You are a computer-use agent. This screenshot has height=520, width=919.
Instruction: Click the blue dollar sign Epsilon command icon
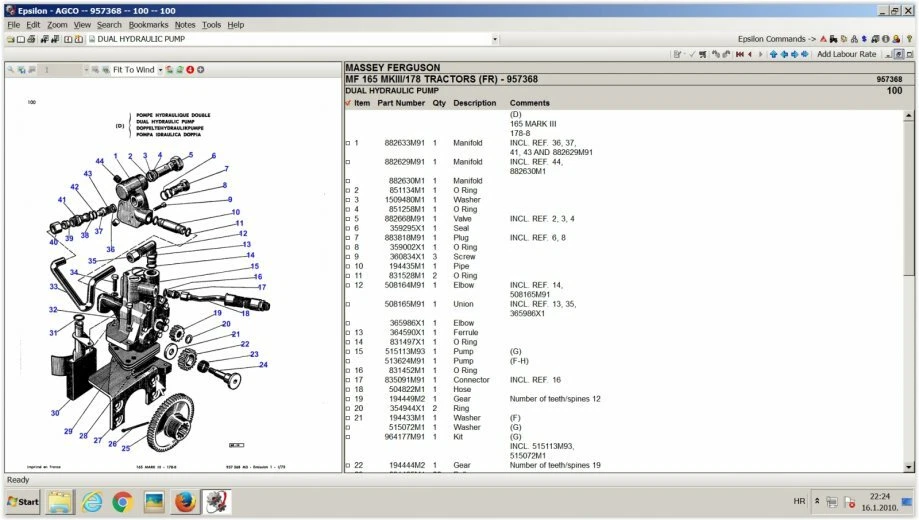[864, 39]
